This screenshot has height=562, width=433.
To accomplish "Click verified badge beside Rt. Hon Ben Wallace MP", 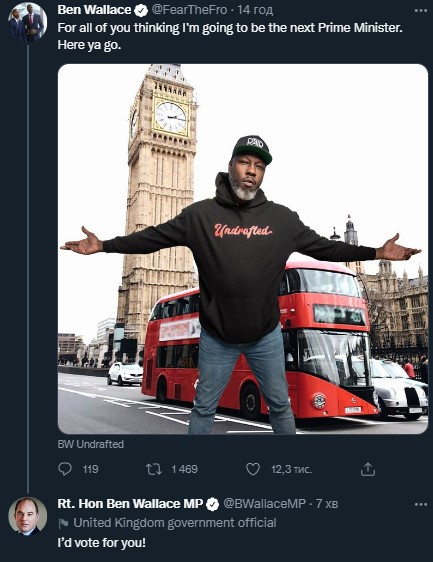I will [x=213, y=504].
